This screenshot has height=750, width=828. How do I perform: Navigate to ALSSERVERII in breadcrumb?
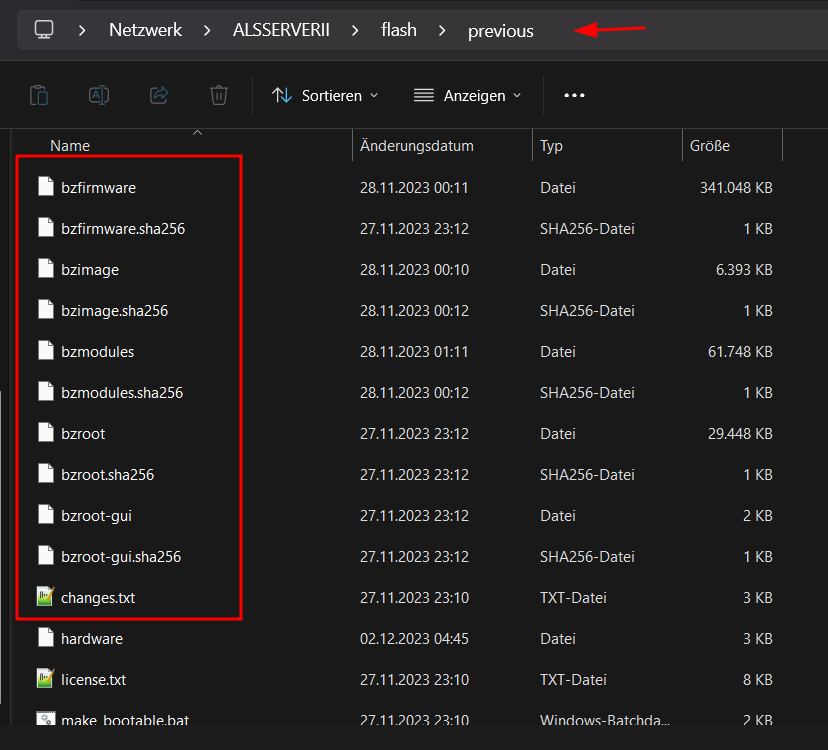[x=281, y=30]
